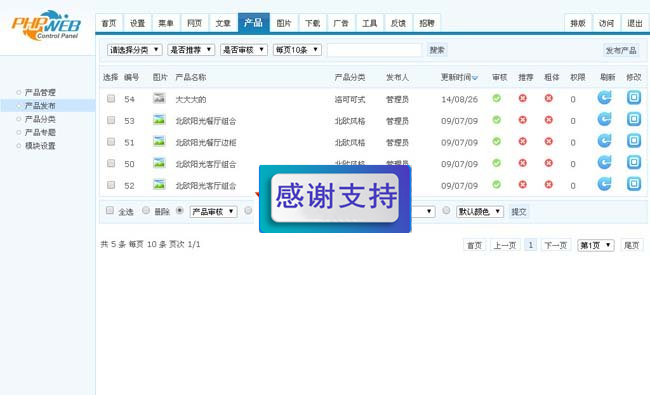The image size is (650, 395).
Task: Check the checkbox for product 53
Action: point(111,120)
